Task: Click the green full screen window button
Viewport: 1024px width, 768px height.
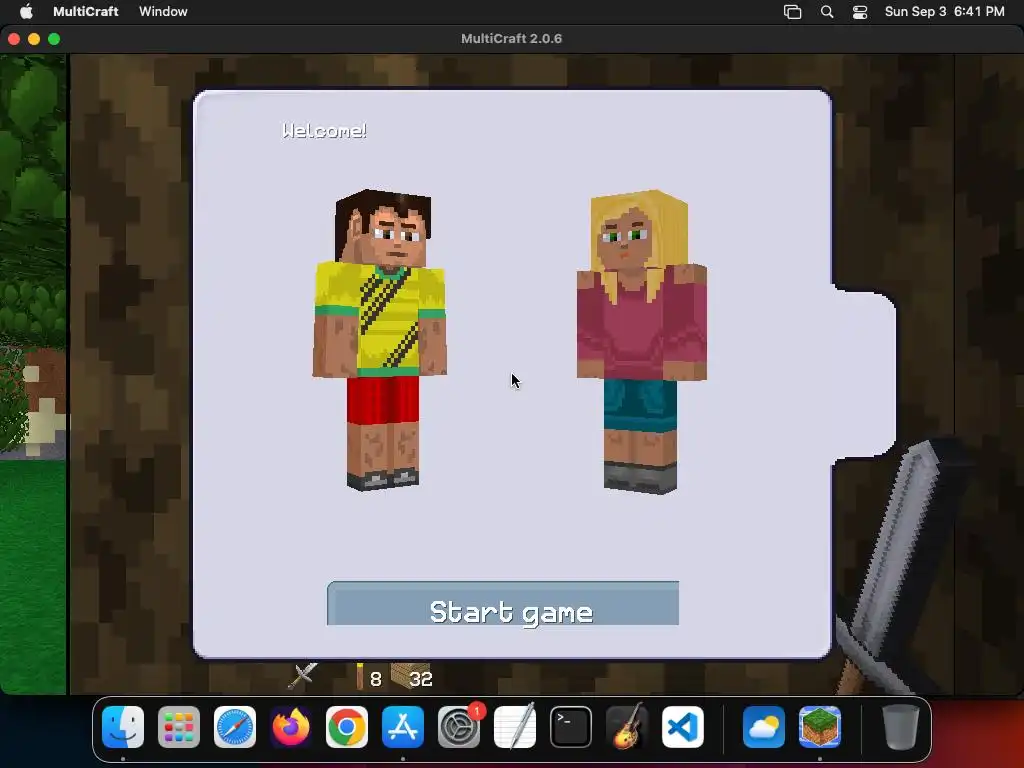Action: (54, 39)
